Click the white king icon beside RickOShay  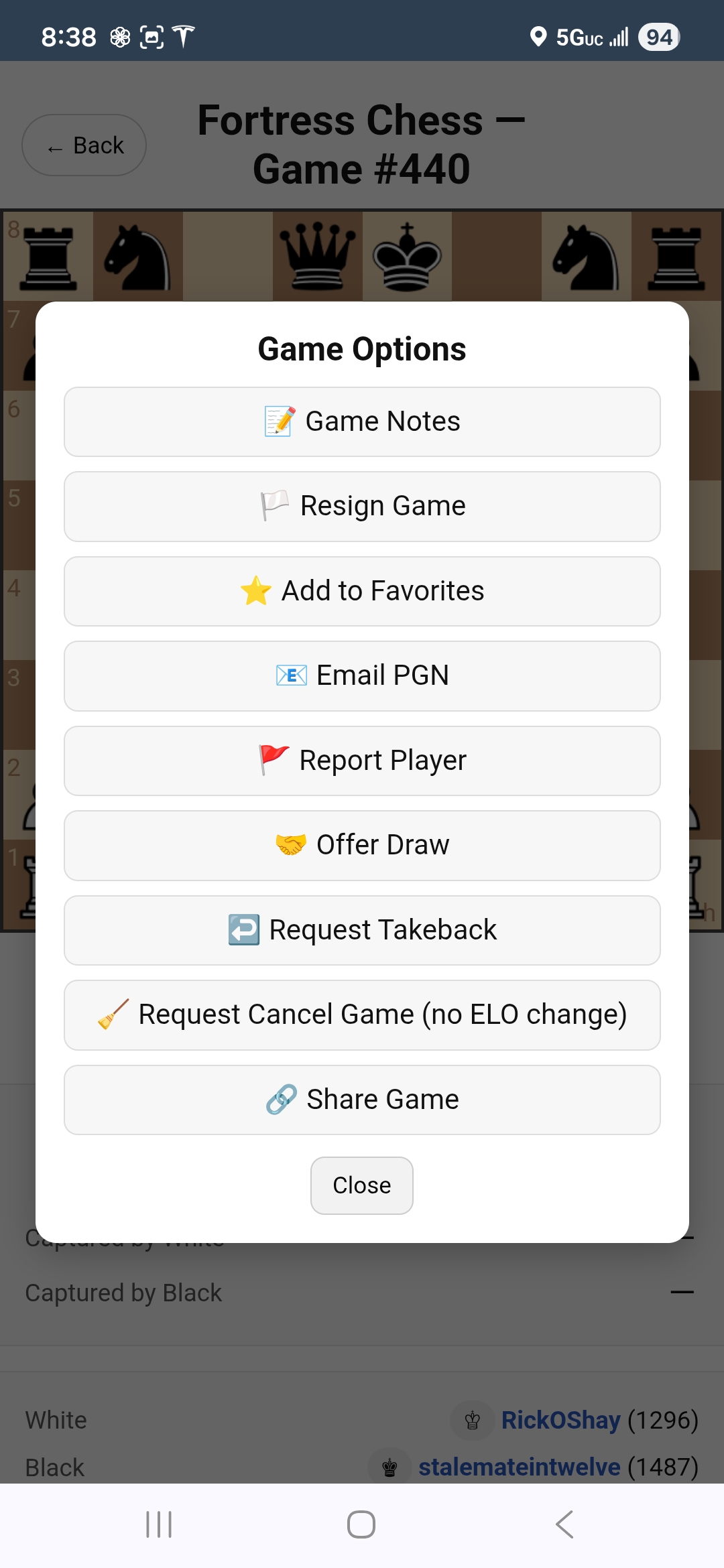click(473, 1419)
